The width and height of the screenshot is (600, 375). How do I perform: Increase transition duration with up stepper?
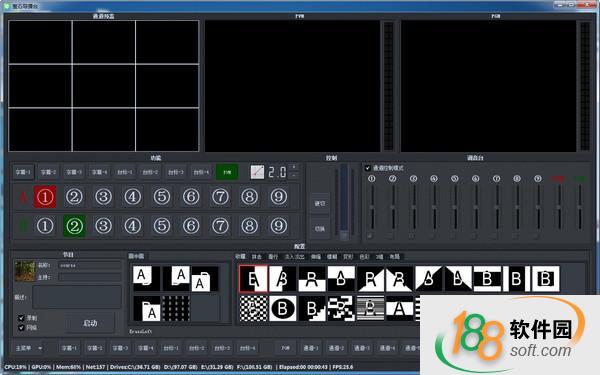pos(293,168)
